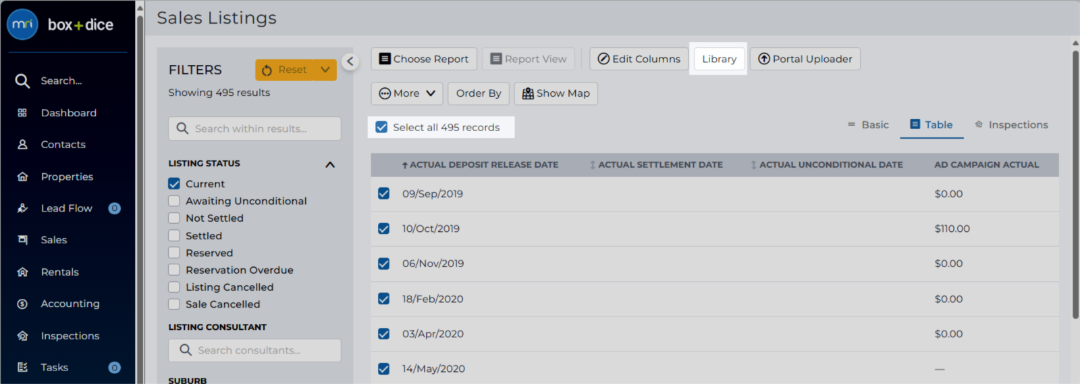1080x384 pixels.
Task: Click the sidebar Search magnifier icon
Action: [x=23, y=81]
